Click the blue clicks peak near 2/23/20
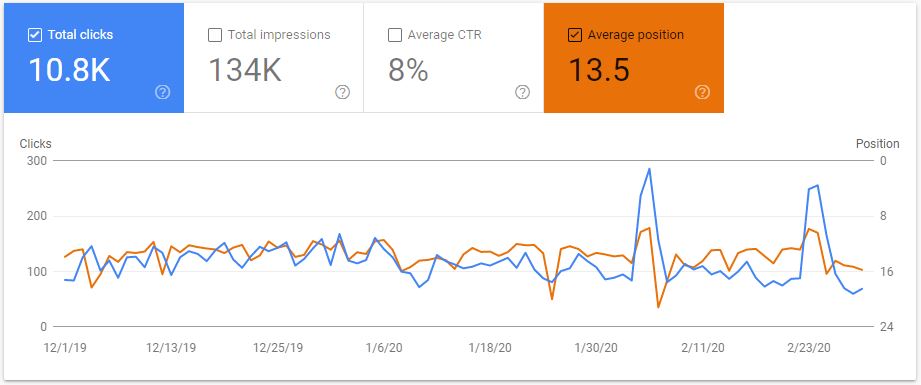The width and height of the screenshot is (921, 385). pyautogui.click(x=818, y=185)
